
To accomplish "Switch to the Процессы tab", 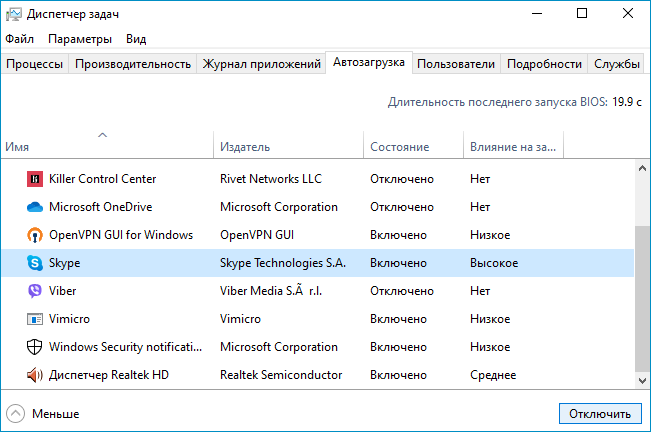I will click(35, 64).
